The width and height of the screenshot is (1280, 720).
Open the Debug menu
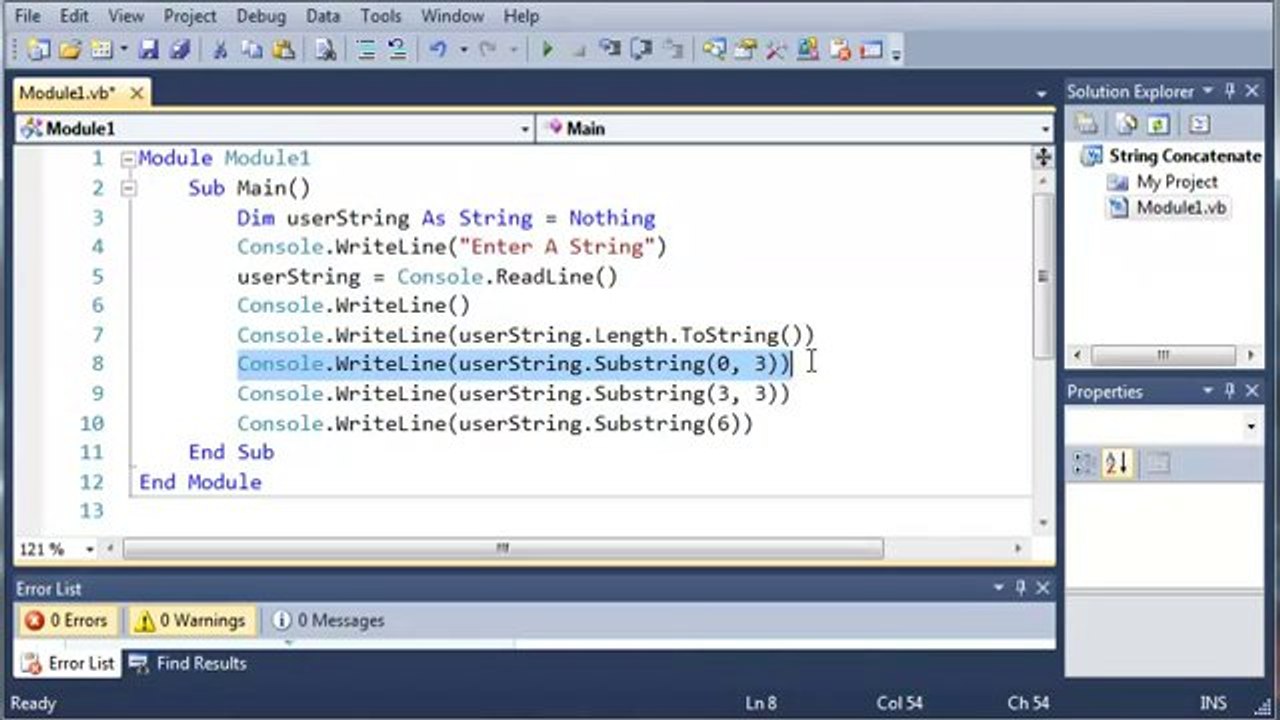tap(261, 16)
